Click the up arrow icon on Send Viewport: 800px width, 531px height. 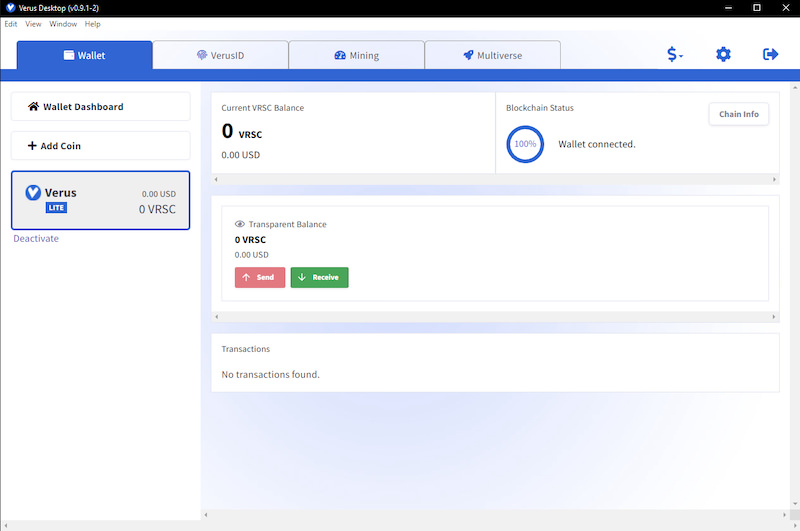(x=246, y=277)
